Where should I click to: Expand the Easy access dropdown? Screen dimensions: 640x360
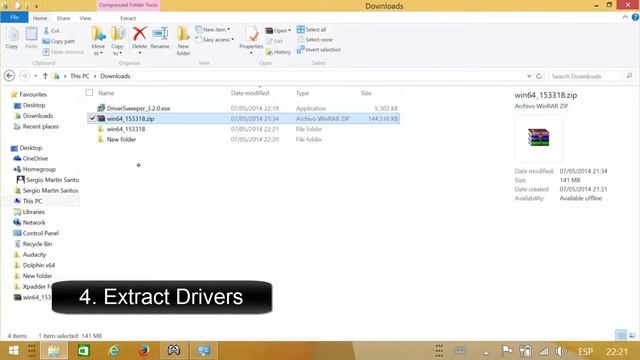click(215, 40)
